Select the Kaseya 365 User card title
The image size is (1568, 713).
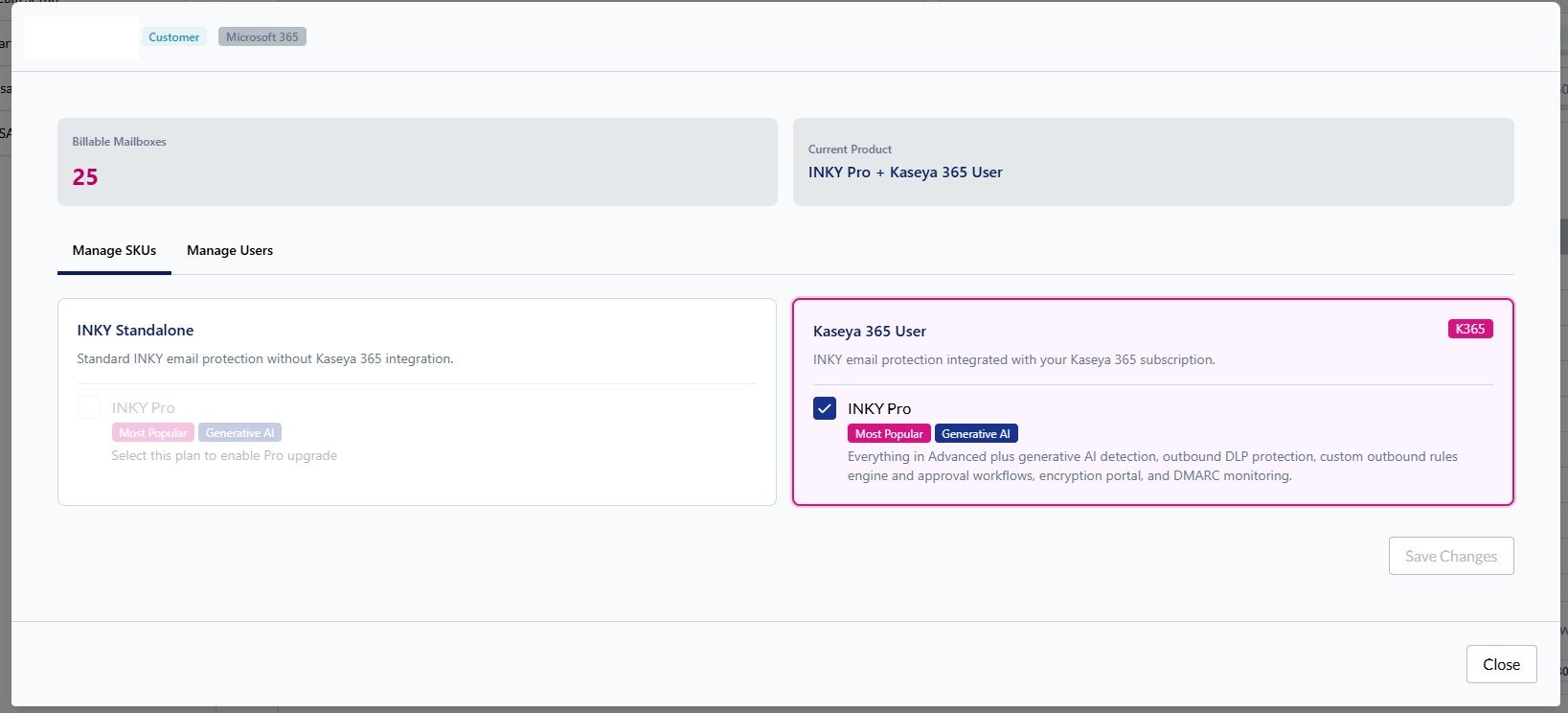[870, 331]
